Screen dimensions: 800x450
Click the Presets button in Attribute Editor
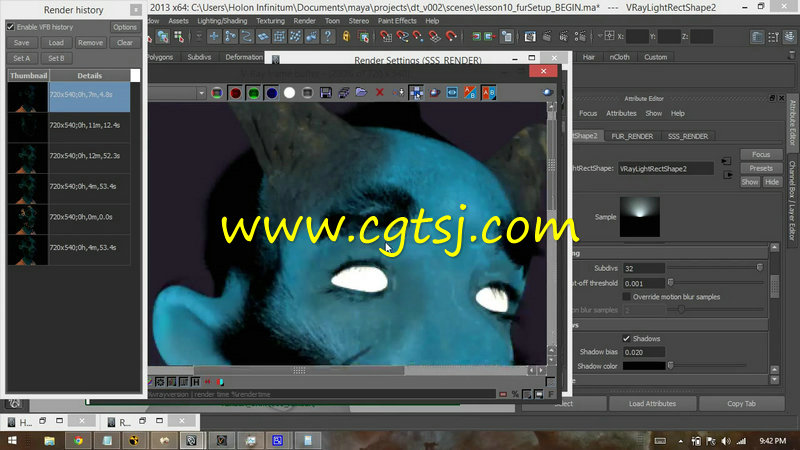click(x=761, y=168)
